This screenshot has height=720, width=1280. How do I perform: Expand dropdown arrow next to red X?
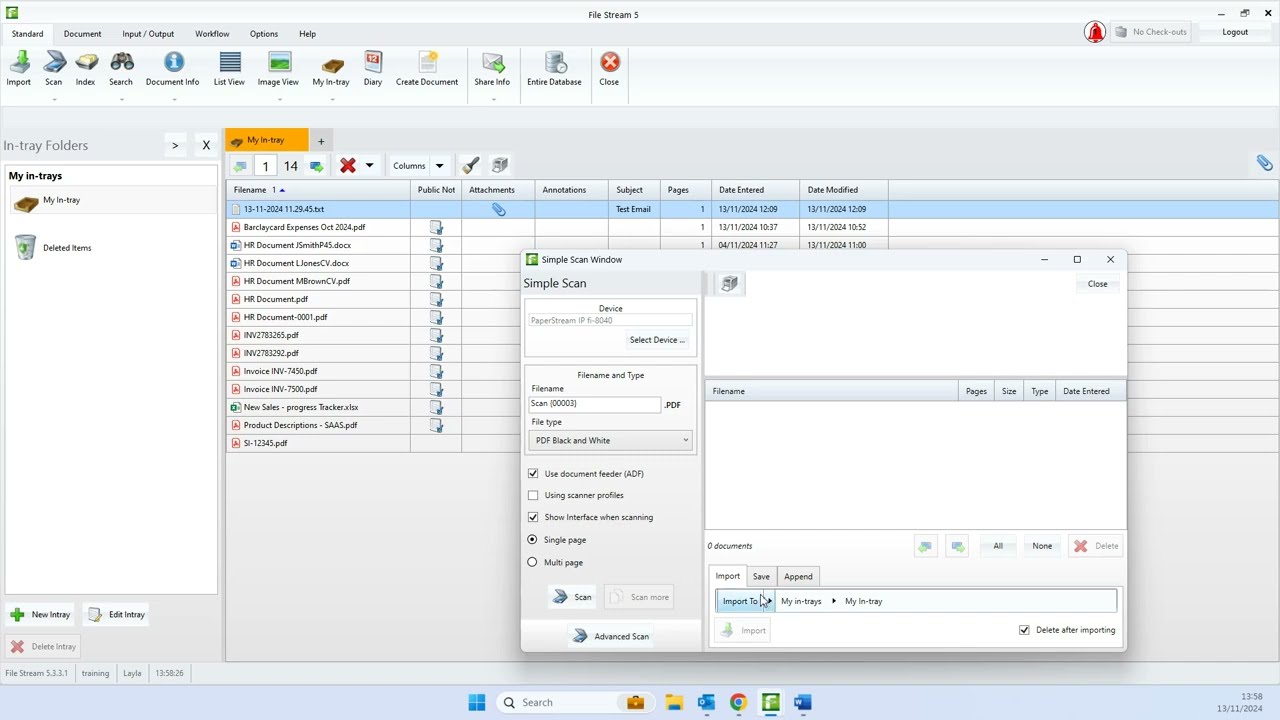coord(369,166)
